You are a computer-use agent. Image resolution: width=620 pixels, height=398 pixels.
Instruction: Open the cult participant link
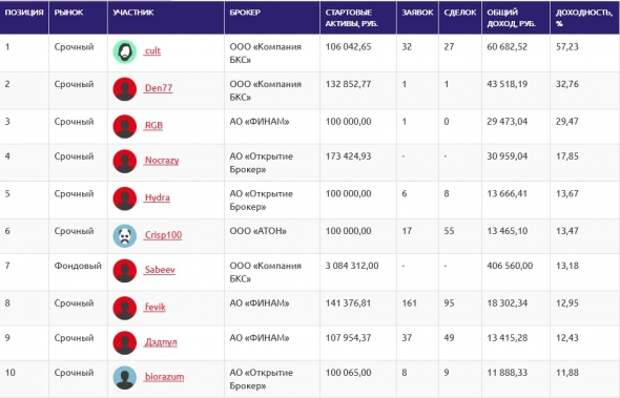point(153,51)
